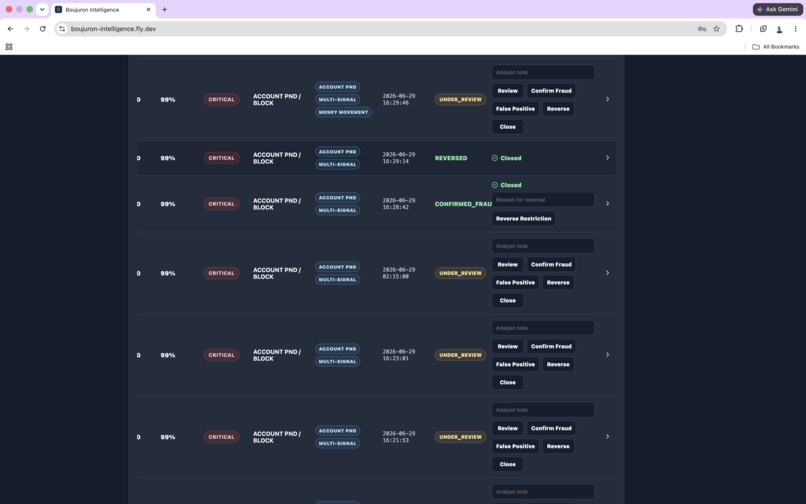Expand the 02:15:00 alert row chevron
Viewport: 806px width, 504px height.
point(607,273)
